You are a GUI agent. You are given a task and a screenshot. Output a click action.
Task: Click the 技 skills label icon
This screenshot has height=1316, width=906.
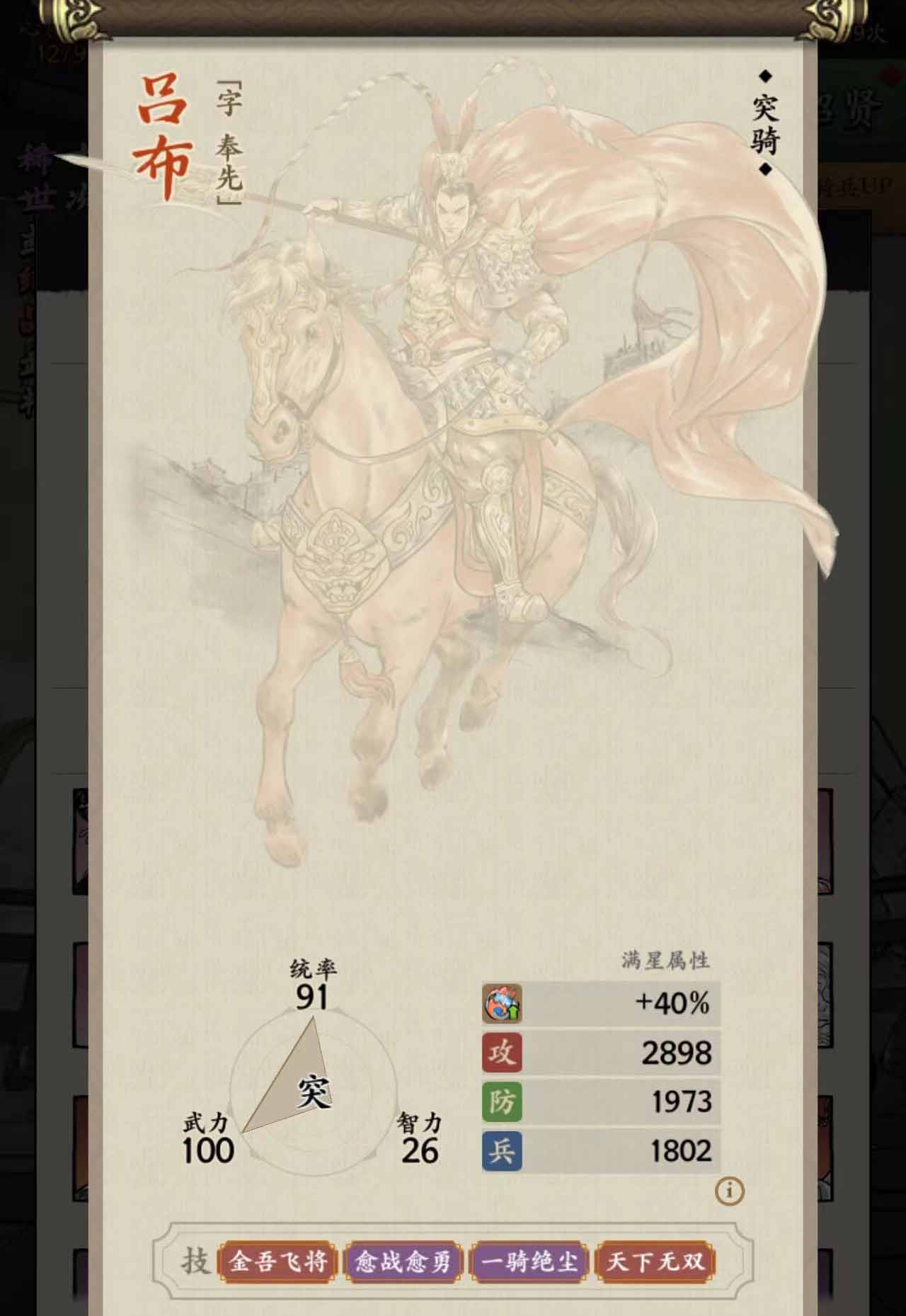pyautogui.click(x=194, y=1261)
